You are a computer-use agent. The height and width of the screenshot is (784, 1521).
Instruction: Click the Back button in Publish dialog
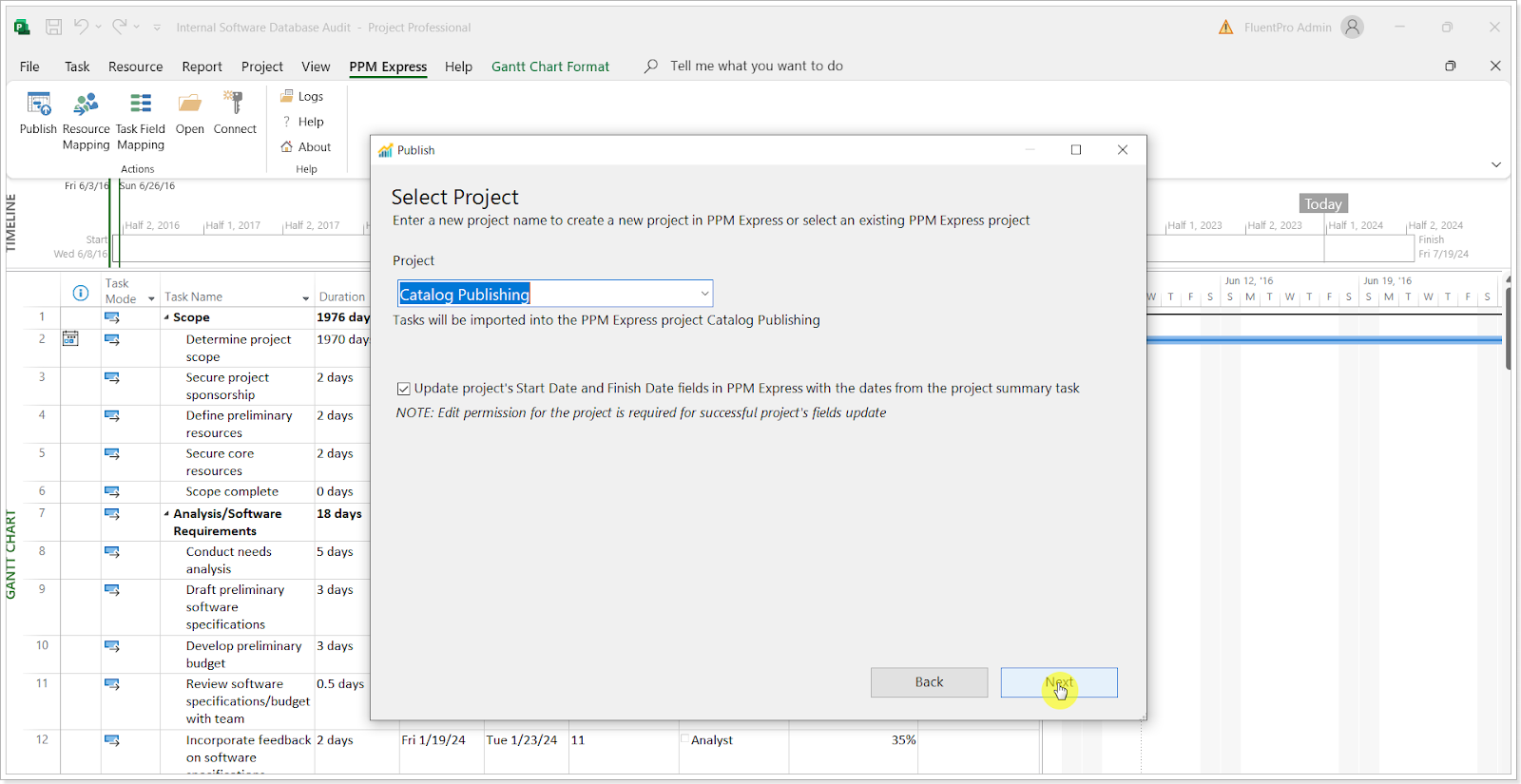(929, 682)
